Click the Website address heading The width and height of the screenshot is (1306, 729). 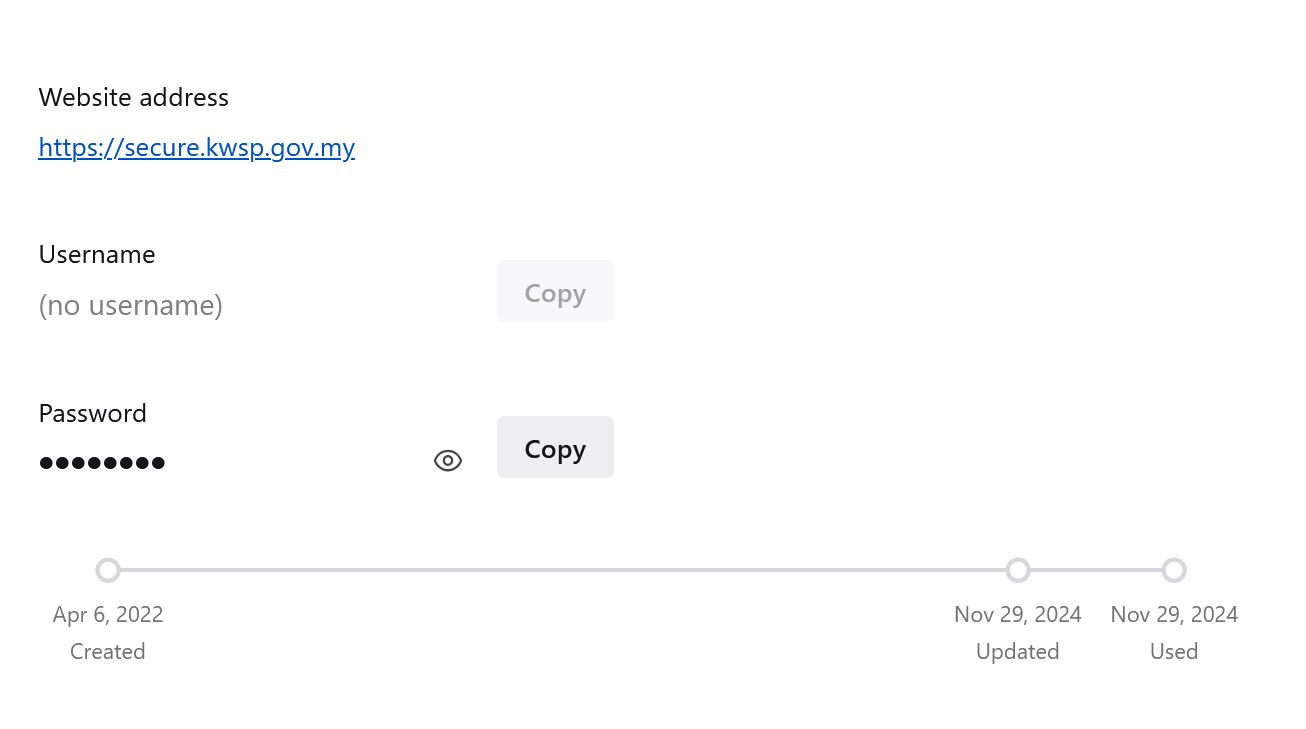134,97
